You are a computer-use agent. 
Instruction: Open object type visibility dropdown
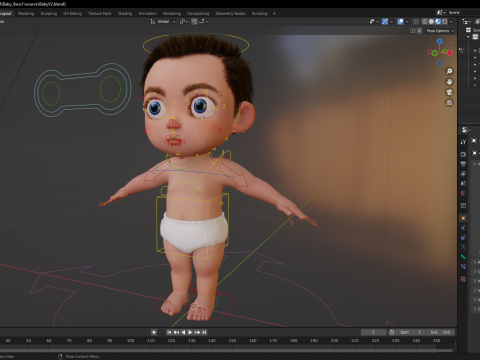pyautogui.click(x=374, y=22)
